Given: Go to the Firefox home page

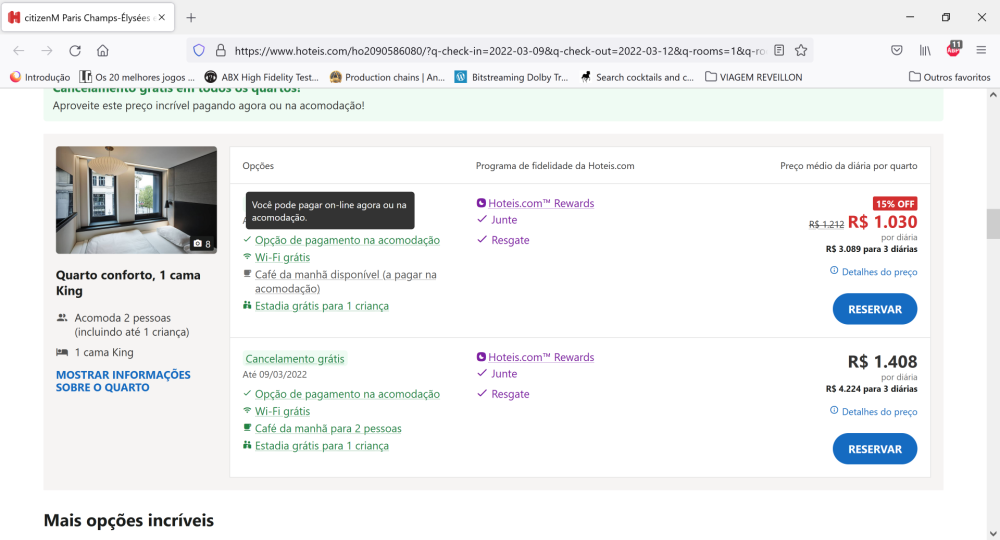Looking at the screenshot, I should click(x=102, y=50).
